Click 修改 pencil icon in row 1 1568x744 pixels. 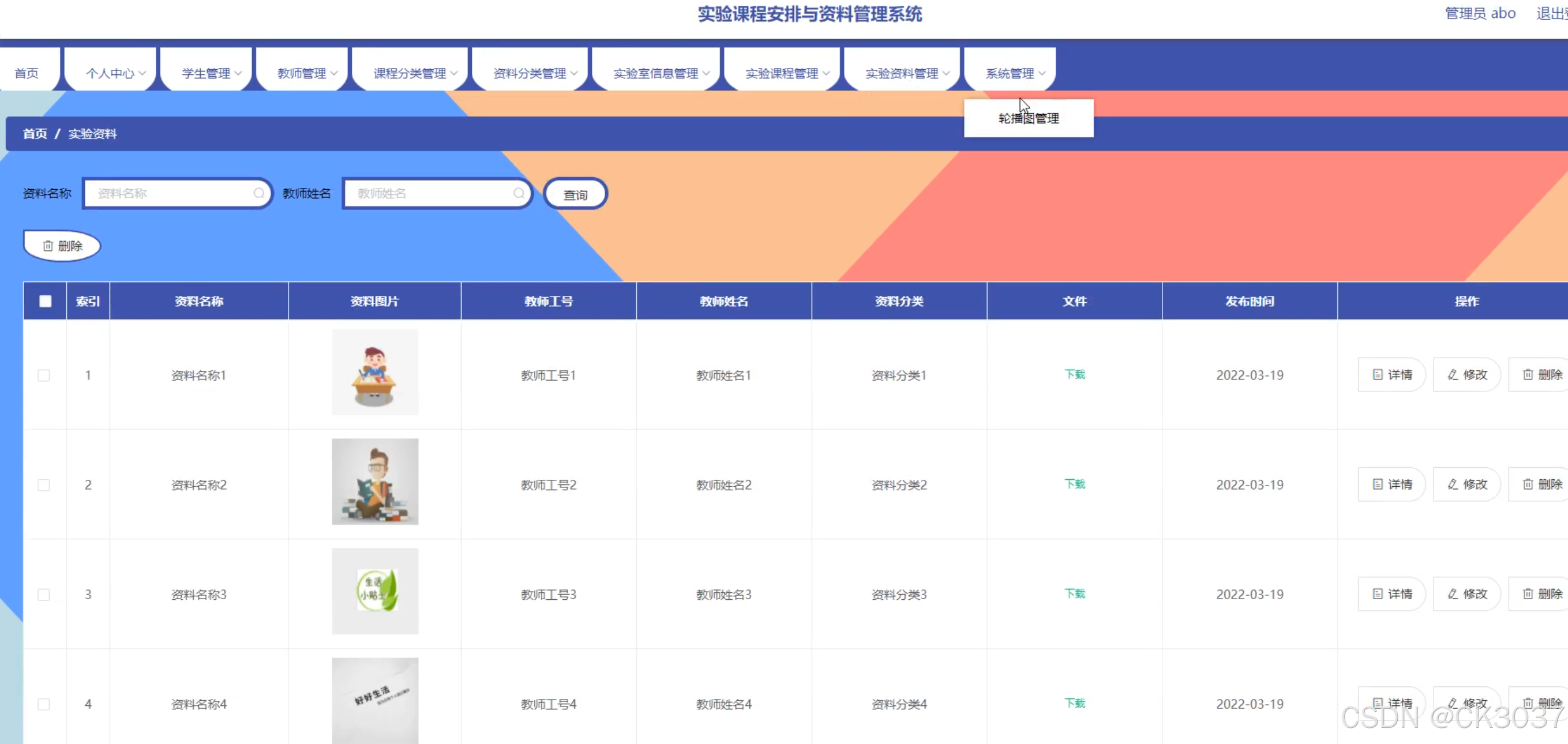(x=1453, y=375)
